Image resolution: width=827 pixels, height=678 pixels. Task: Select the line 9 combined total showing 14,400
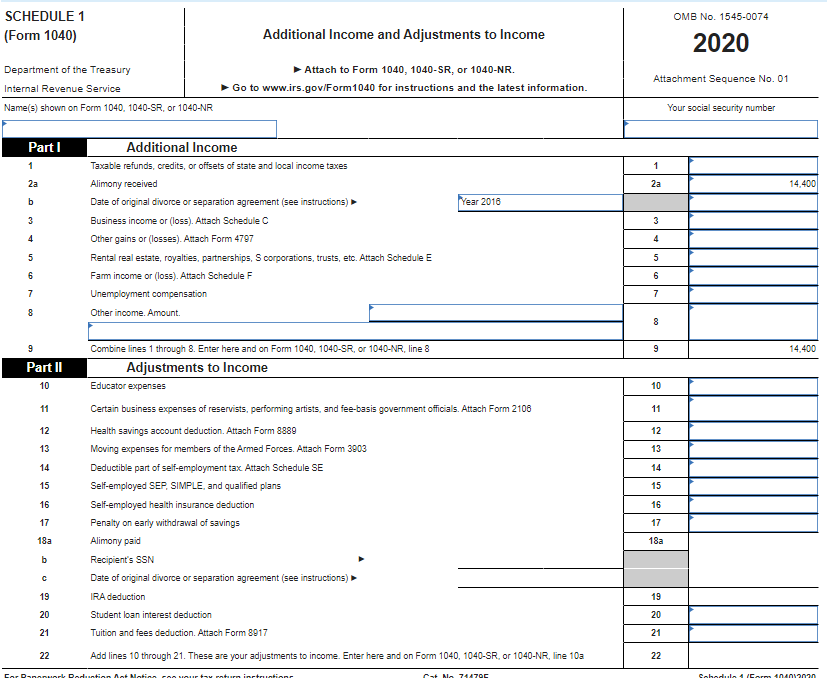[755, 348]
